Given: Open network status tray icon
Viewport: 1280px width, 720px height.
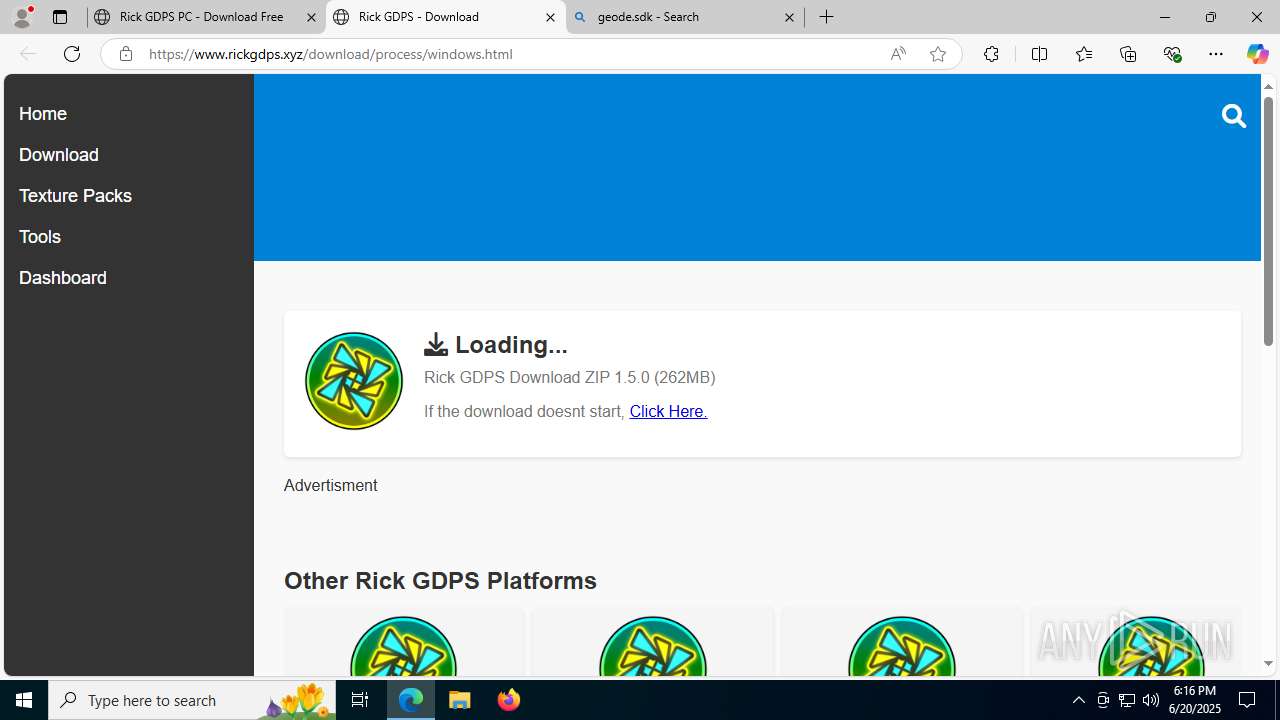Looking at the screenshot, I should (x=1127, y=700).
